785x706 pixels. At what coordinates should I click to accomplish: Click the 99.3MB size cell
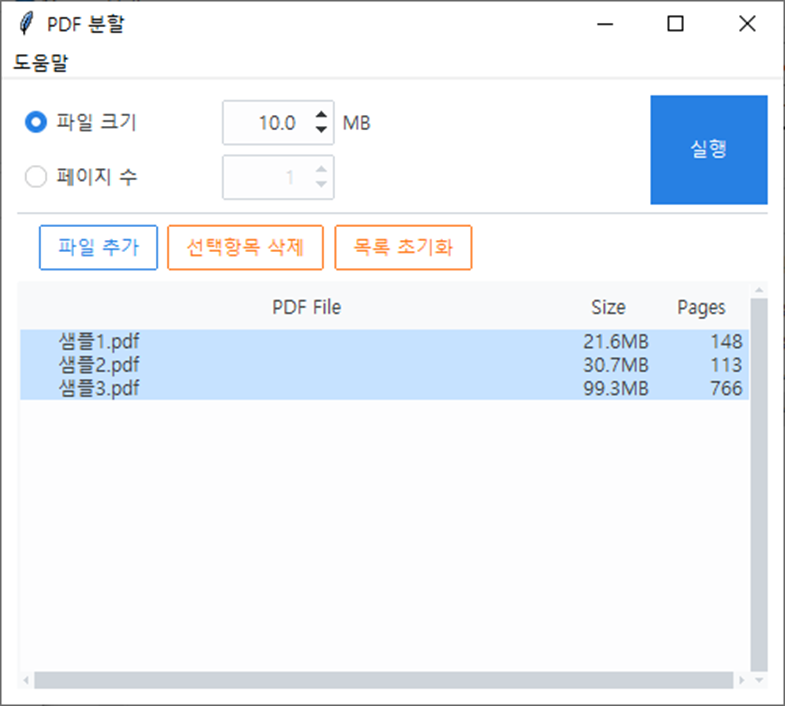coord(616,389)
